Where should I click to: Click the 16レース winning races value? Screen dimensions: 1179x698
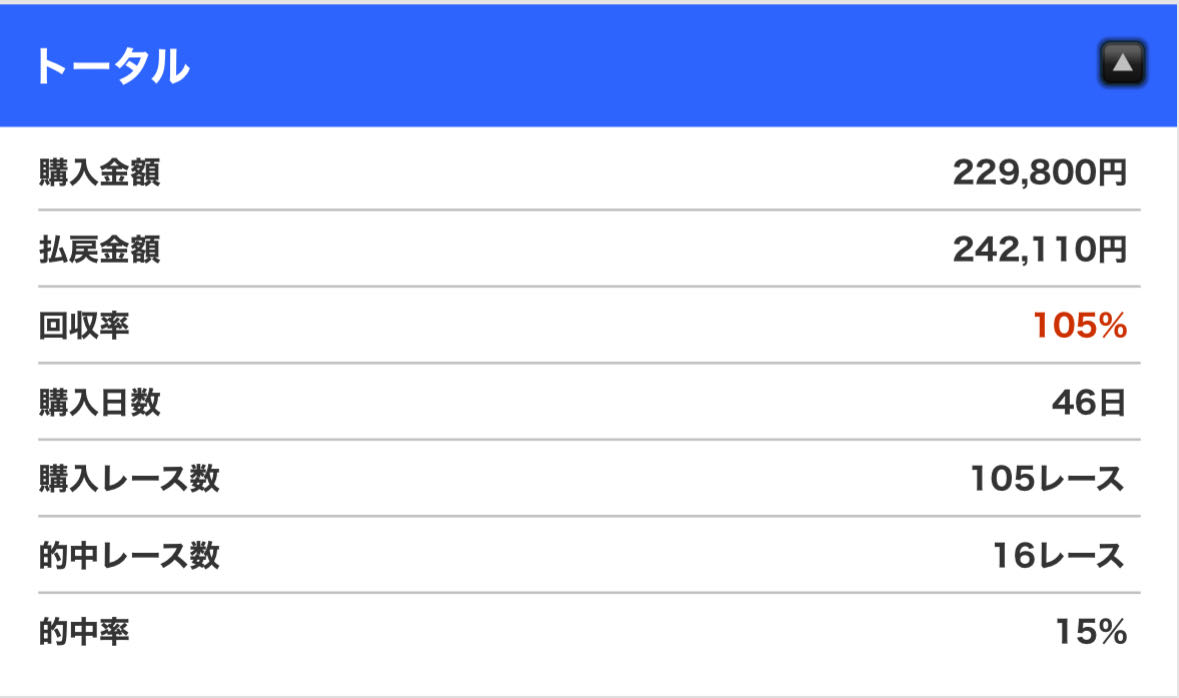[1058, 555]
